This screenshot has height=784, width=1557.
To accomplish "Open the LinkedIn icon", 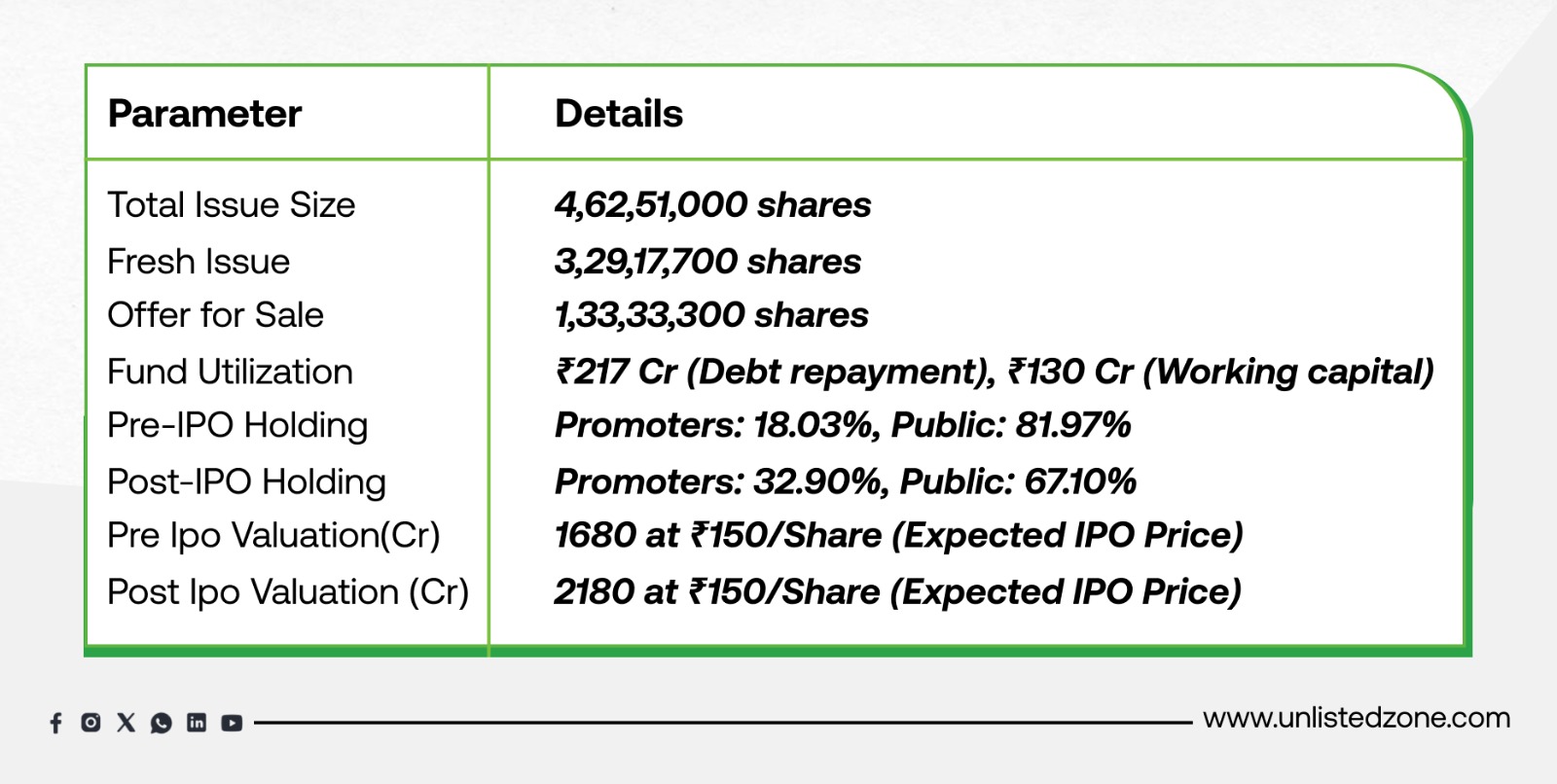I will click(x=197, y=722).
